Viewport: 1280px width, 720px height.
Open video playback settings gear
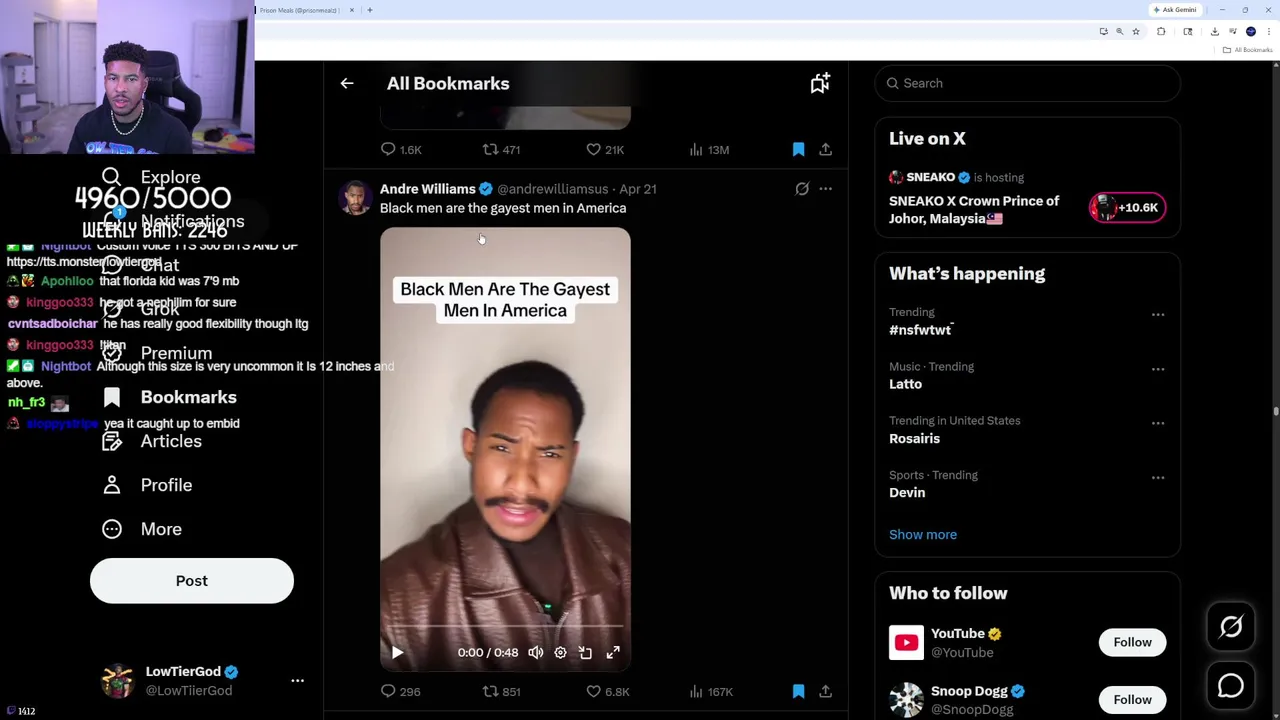(560, 652)
